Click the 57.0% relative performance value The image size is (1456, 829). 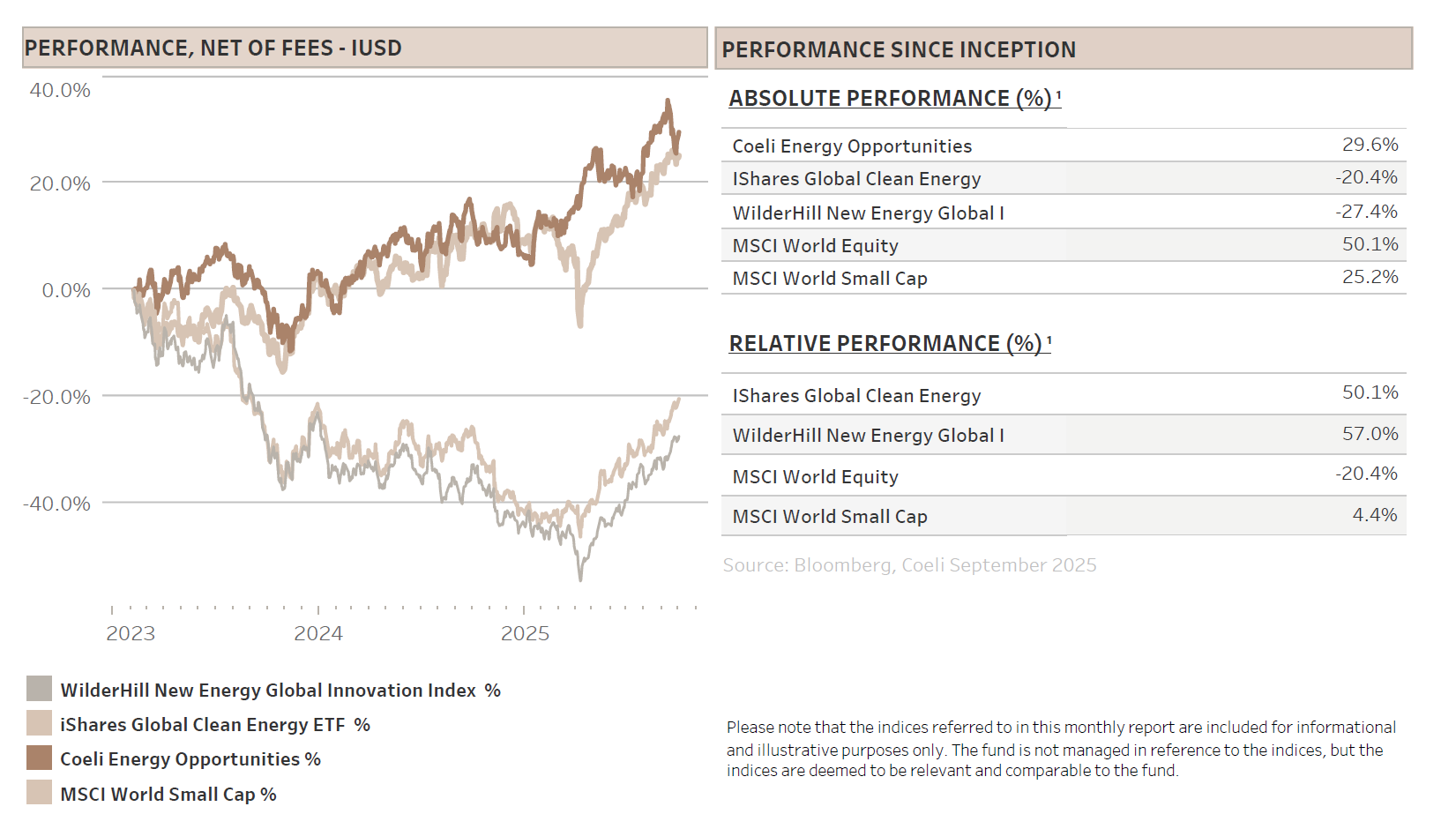point(1370,434)
